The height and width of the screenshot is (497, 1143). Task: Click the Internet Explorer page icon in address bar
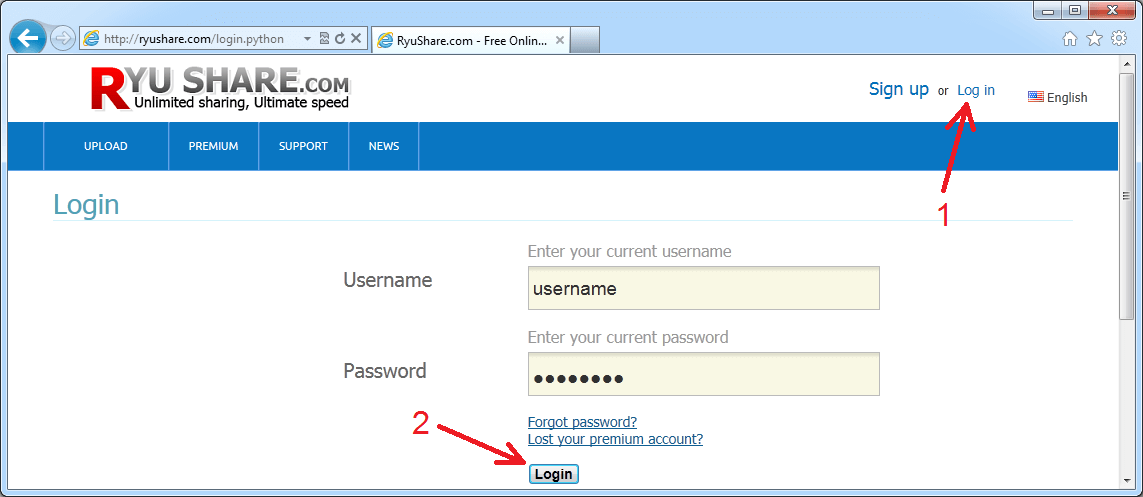[91, 39]
